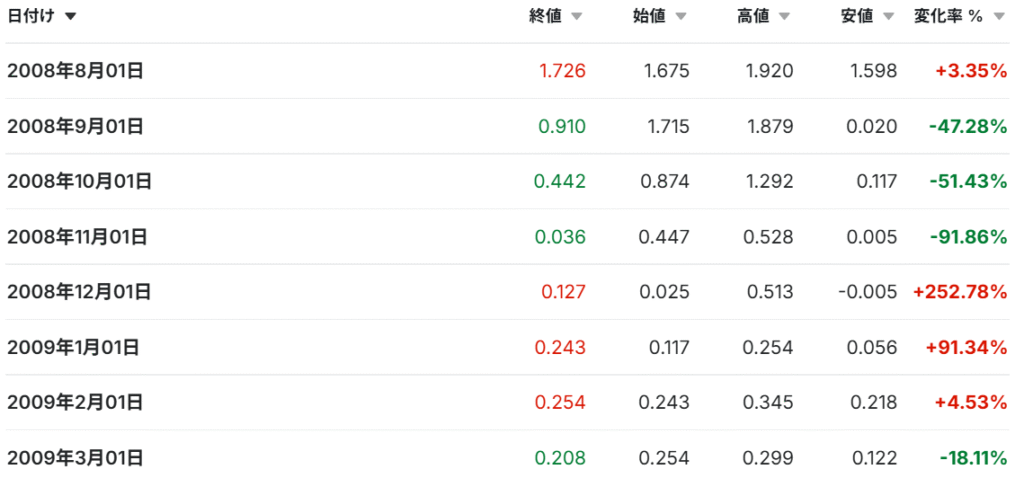This screenshot has height=478, width=1024.
Task: Click the opening value 0.874
Action: point(665,181)
